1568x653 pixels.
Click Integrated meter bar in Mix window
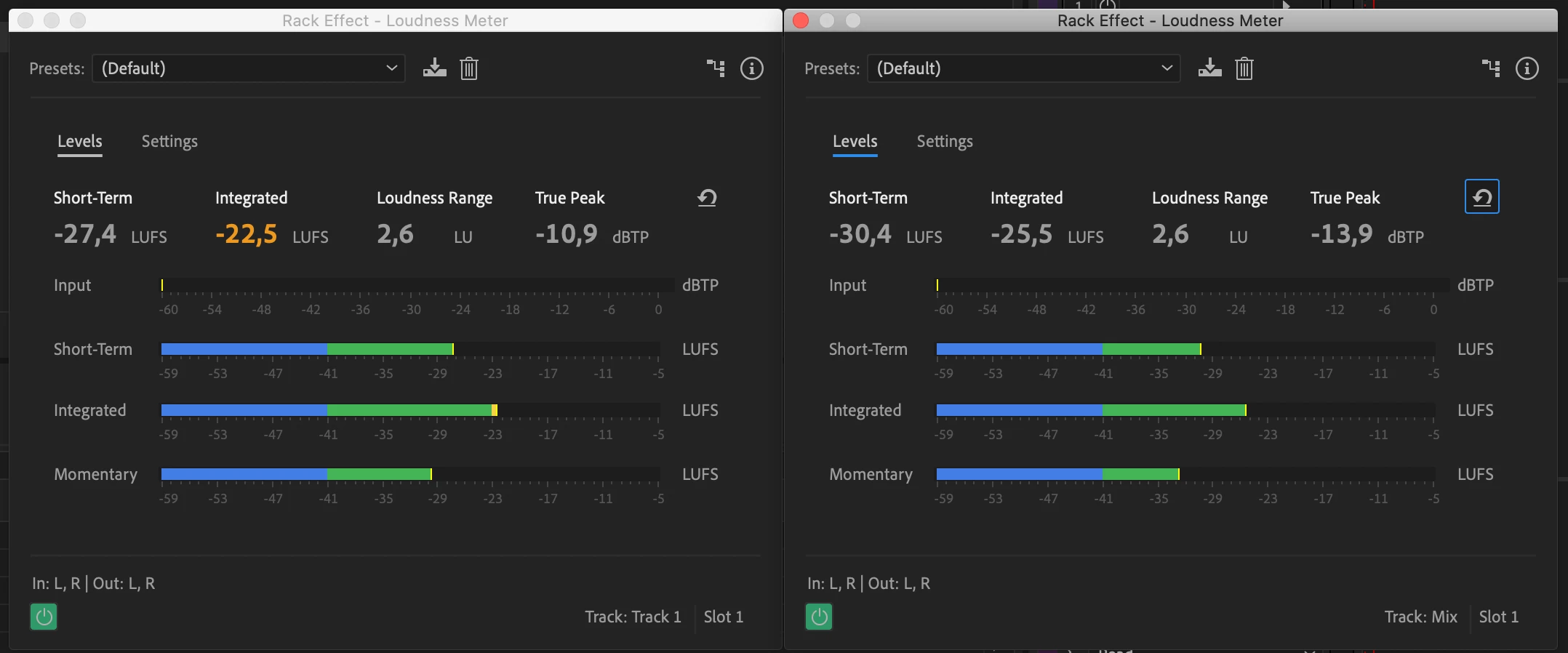point(1186,410)
